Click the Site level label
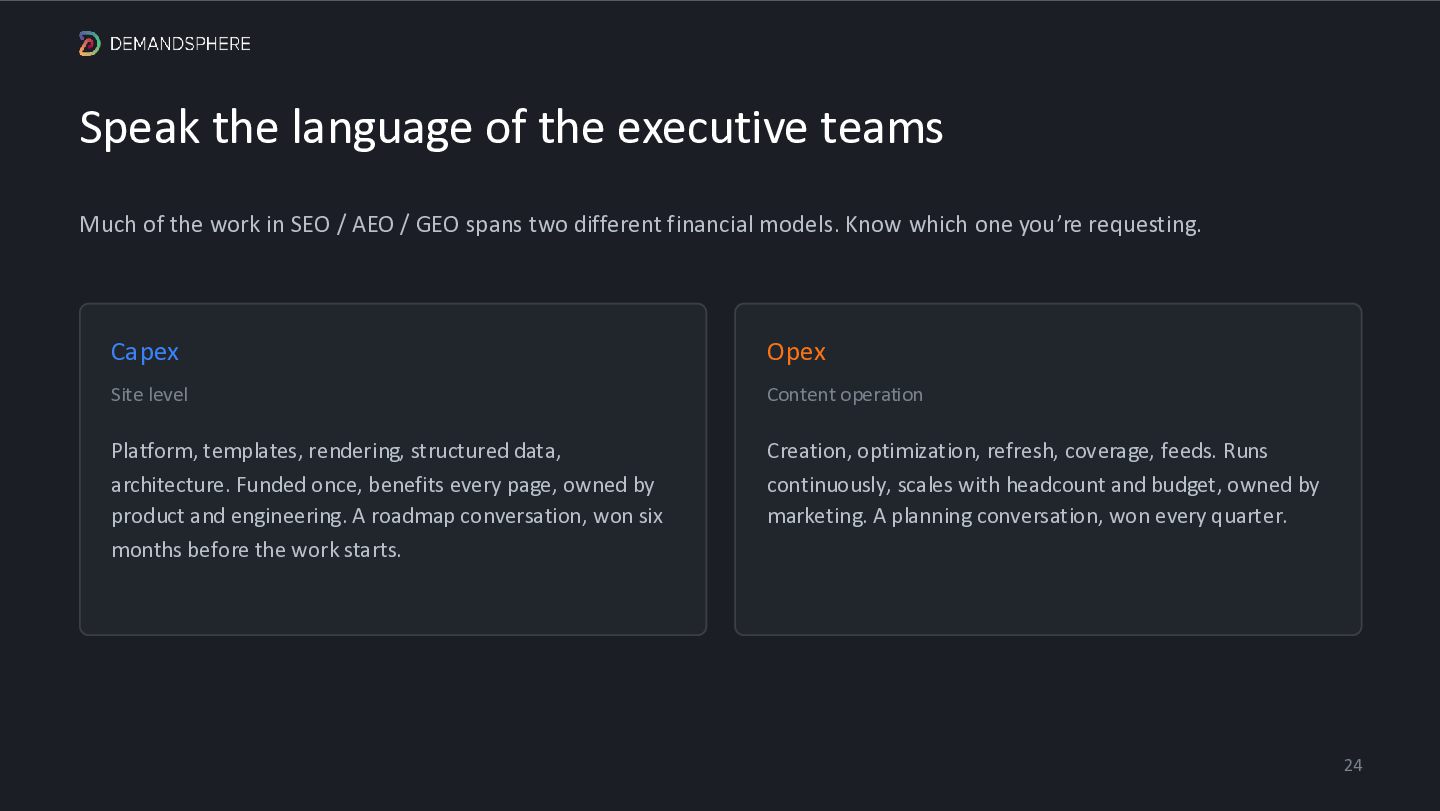 [149, 394]
